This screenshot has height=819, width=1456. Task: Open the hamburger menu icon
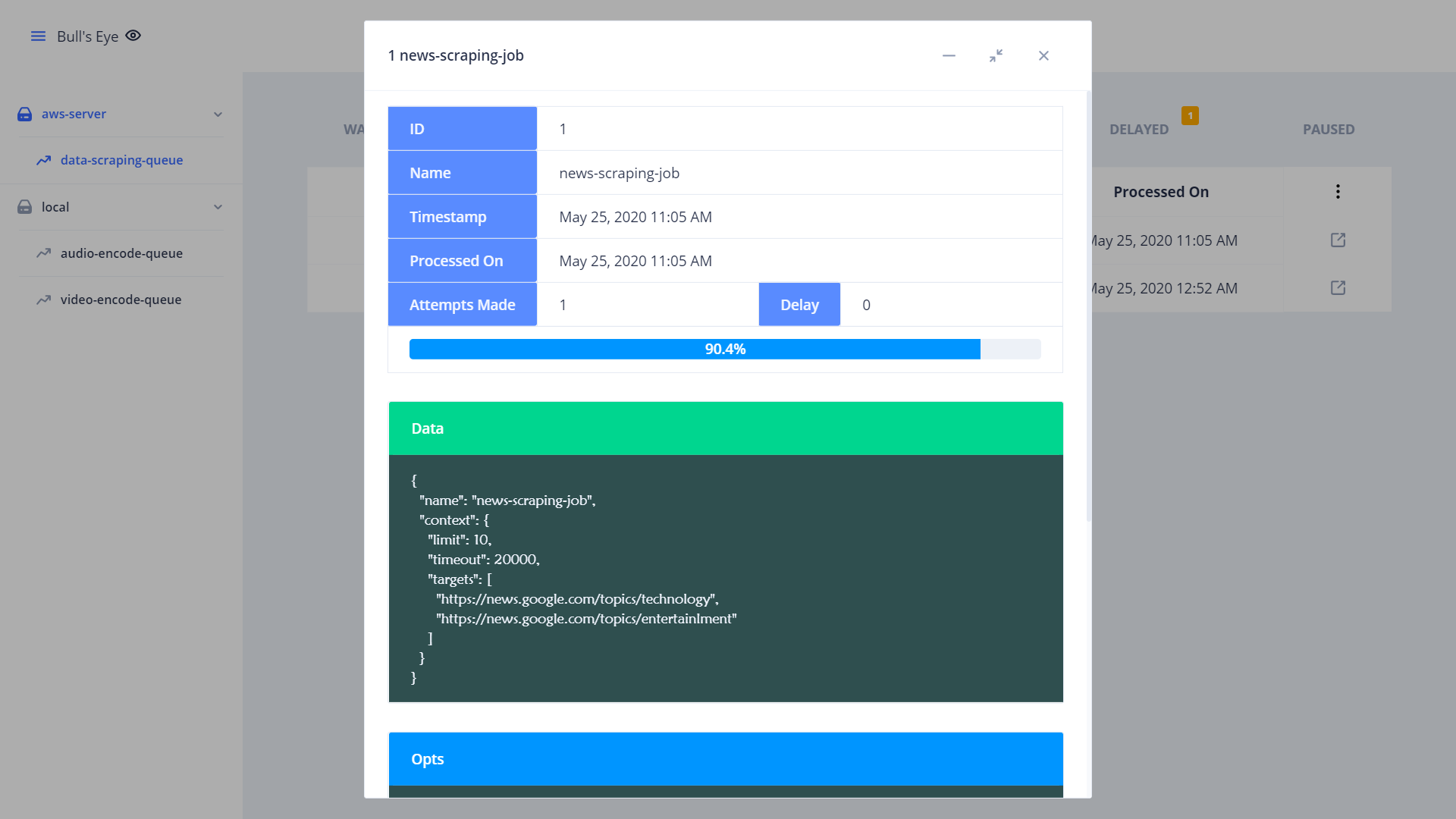click(38, 36)
